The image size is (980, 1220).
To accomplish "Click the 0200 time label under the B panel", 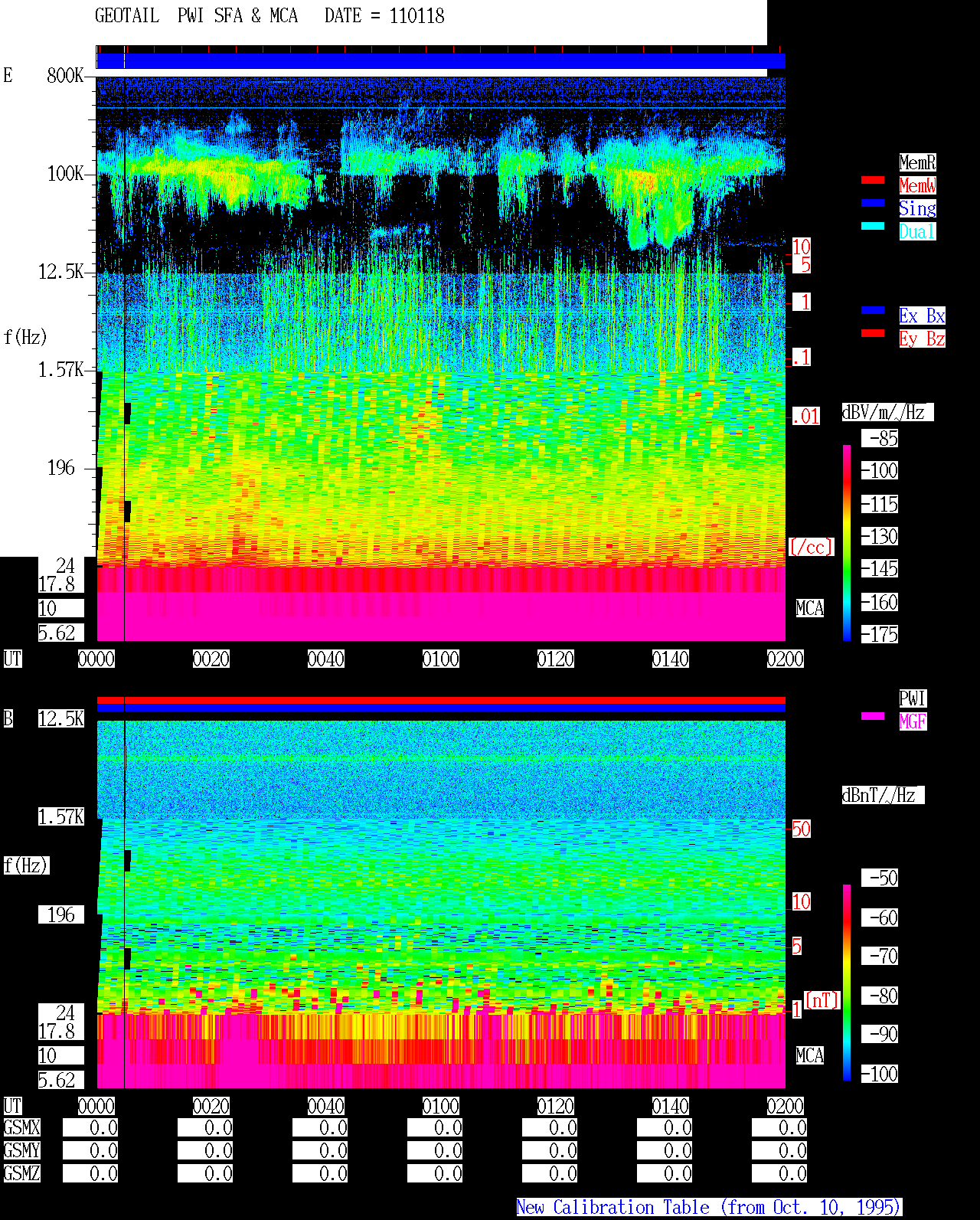I will (x=786, y=1106).
